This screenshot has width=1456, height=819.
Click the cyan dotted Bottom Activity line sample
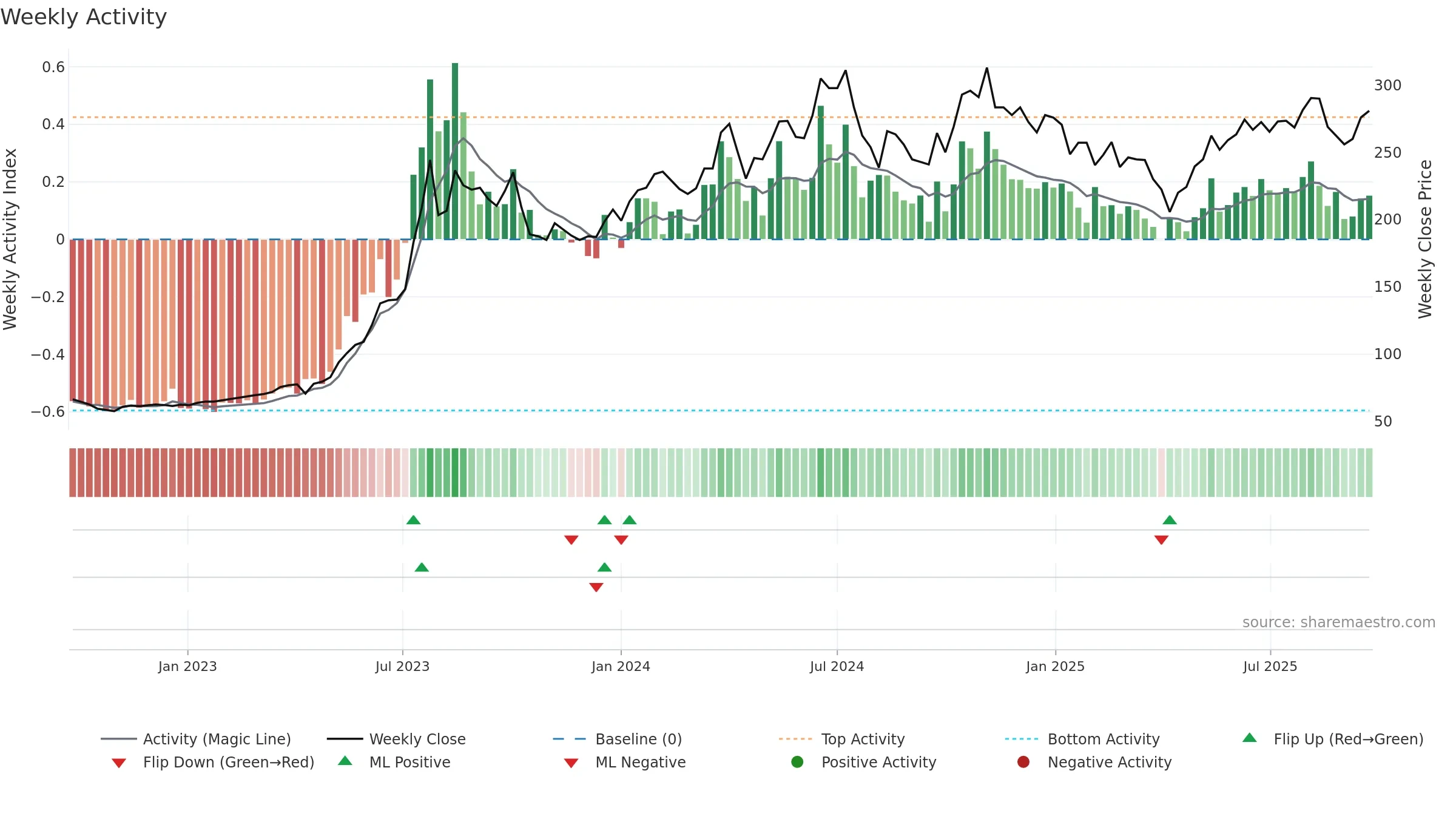pyautogui.click(x=1022, y=739)
